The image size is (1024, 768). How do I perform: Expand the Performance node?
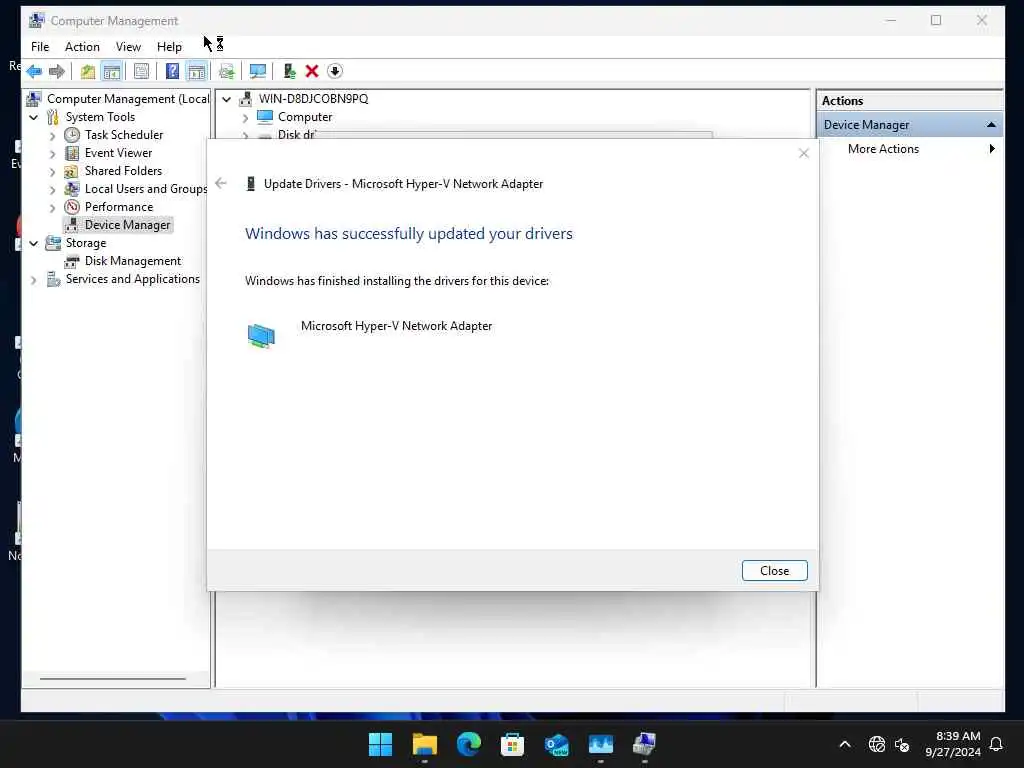tap(52, 207)
